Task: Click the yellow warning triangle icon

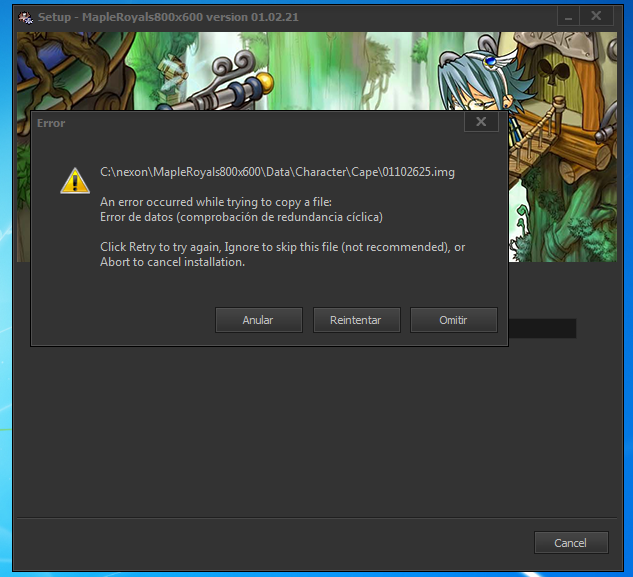Action: pos(74,180)
